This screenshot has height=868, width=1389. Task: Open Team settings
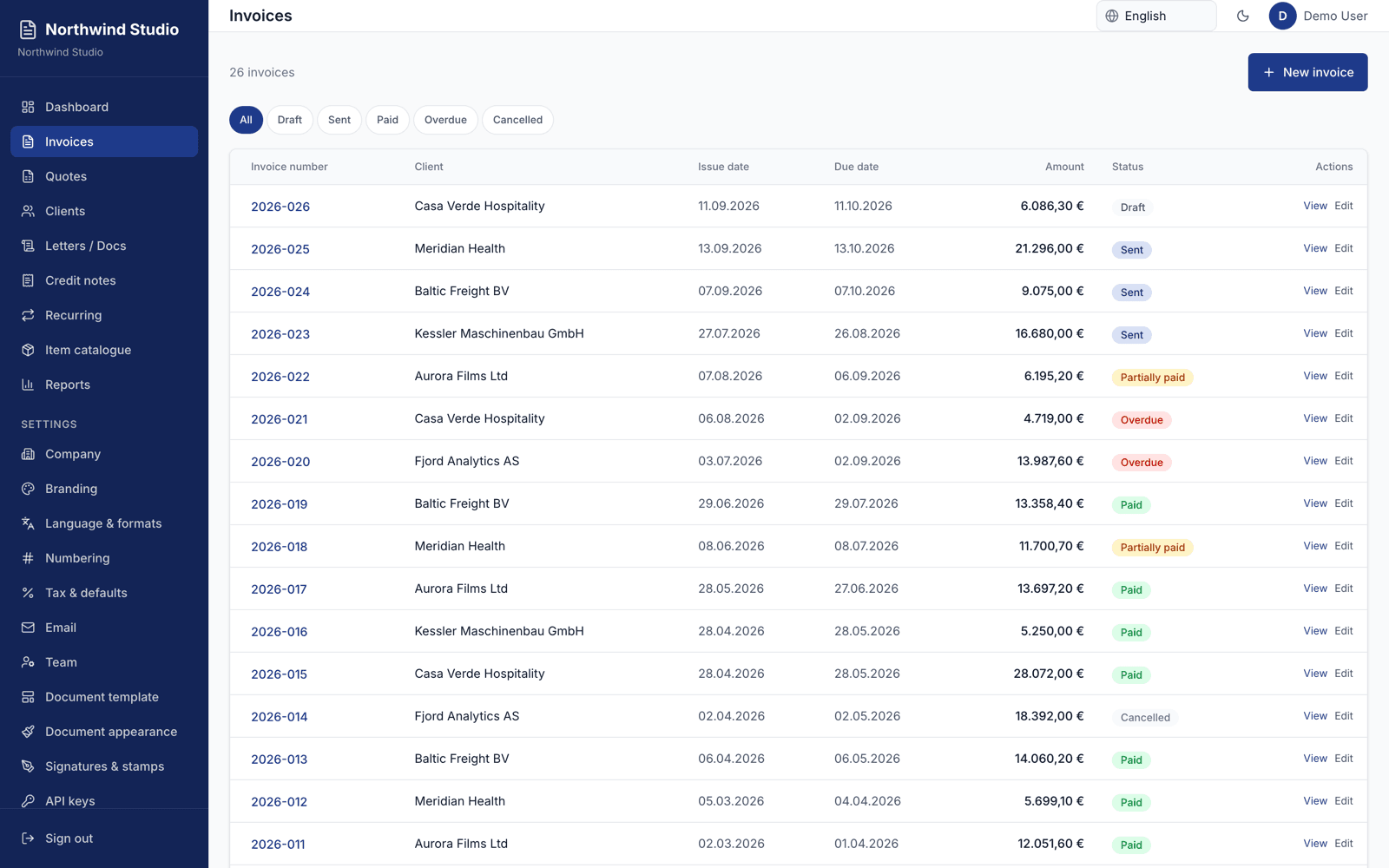(x=104, y=662)
